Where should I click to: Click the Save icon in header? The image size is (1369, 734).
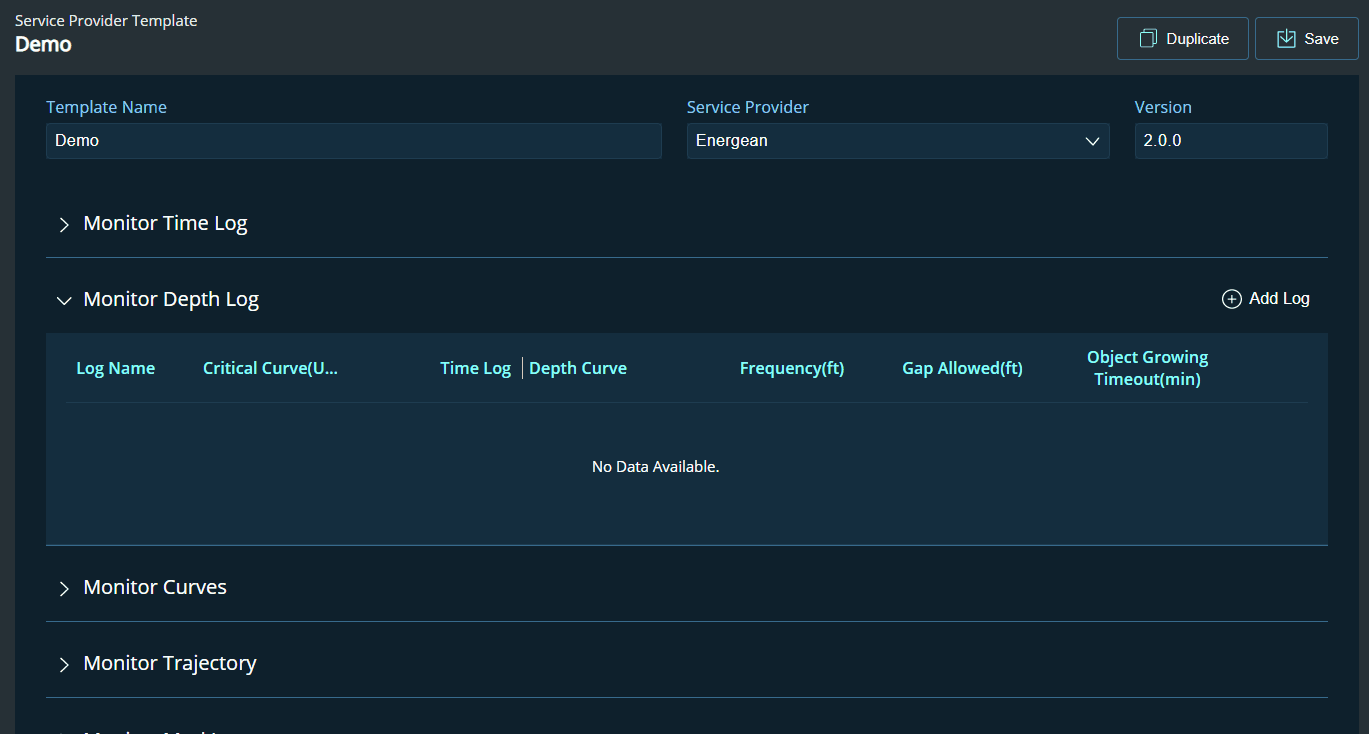pos(1286,39)
